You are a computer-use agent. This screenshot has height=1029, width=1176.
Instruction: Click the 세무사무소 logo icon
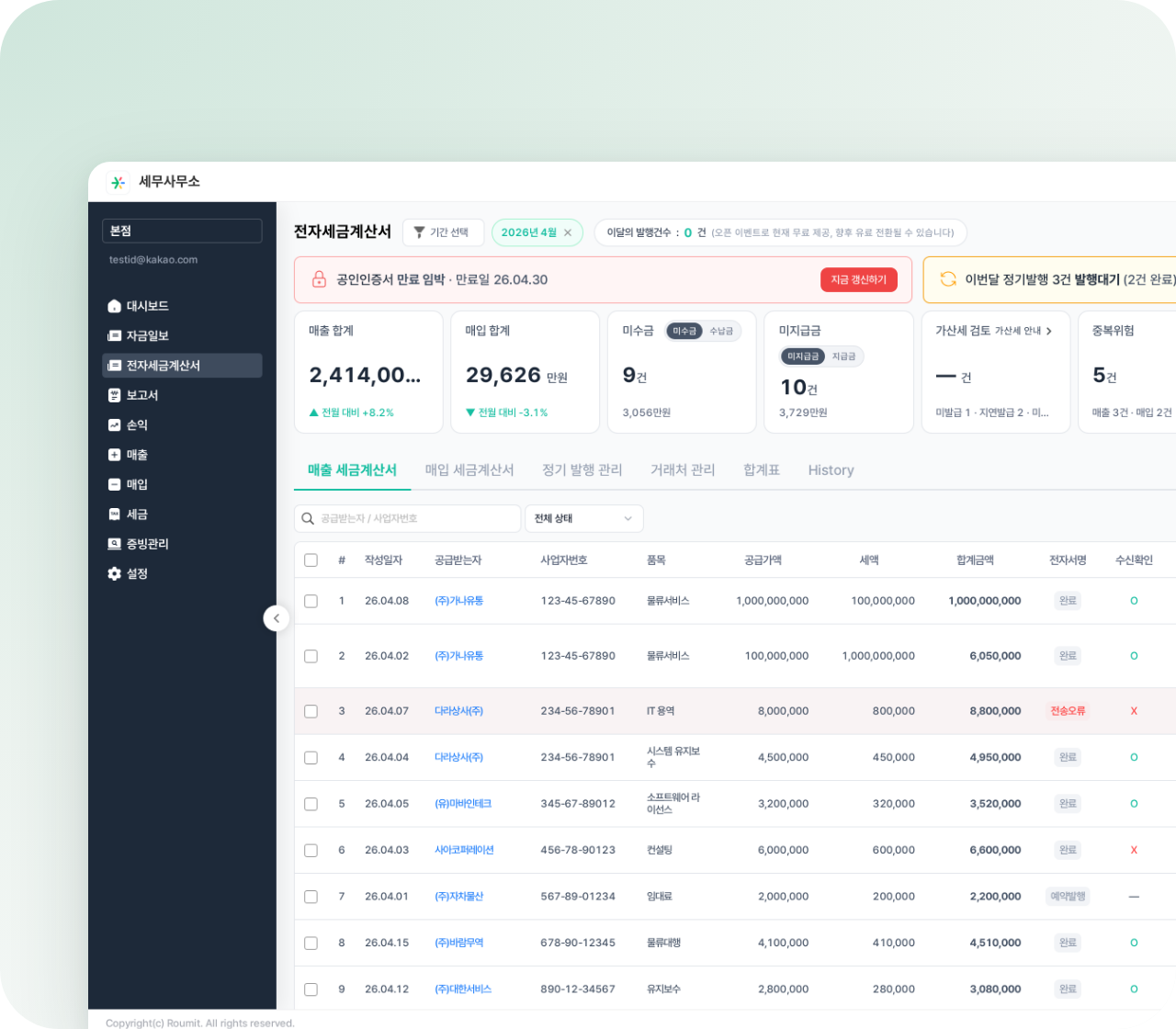point(118,182)
